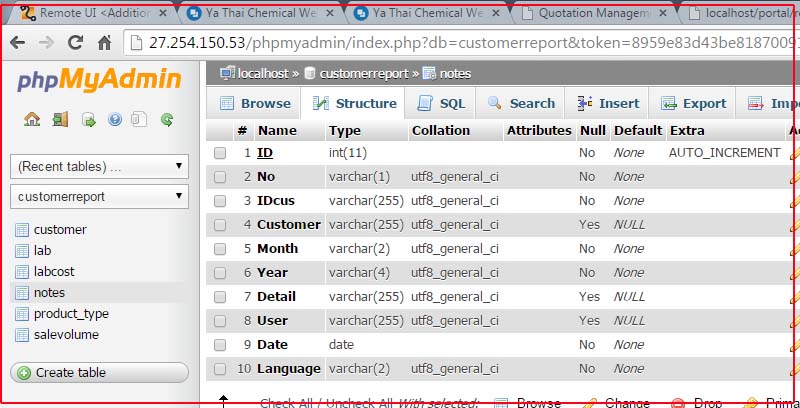The height and width of the screenshot is (408, 800).
Task: Close the Remote UI browser tab
Action: tap(163, 13)
